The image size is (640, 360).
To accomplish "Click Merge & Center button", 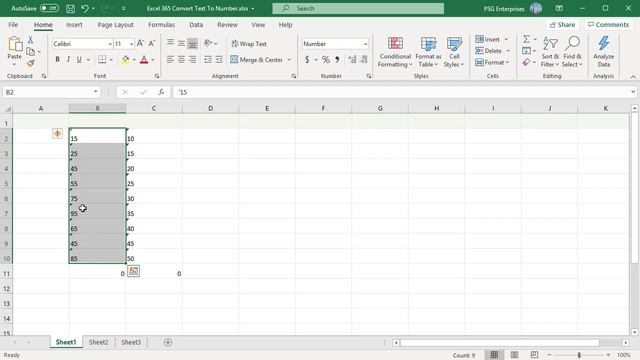I will (256, 60).
